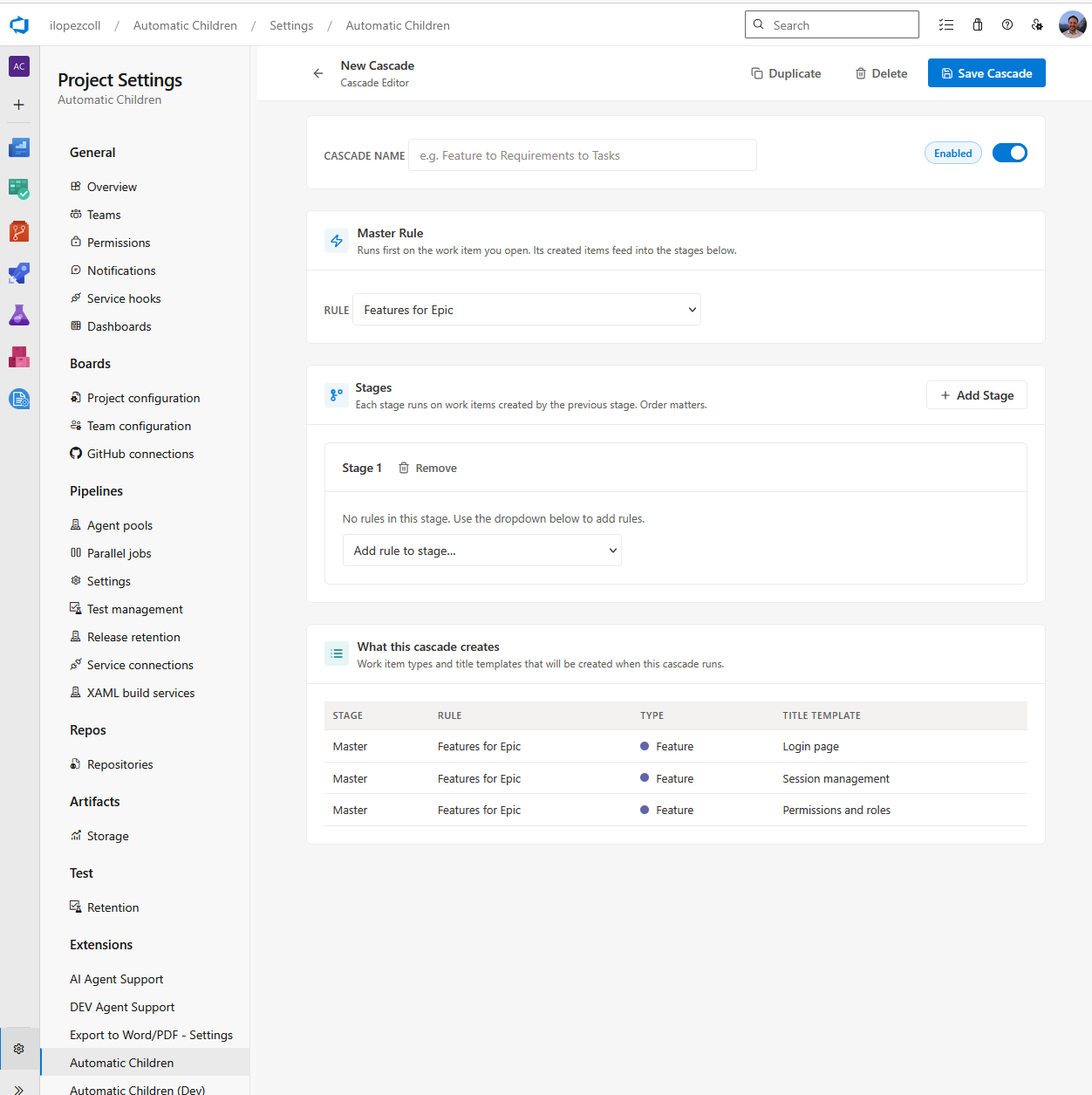Open Artifacts icon in the left sidebar

pyautogui.click(x=19, y=357)
